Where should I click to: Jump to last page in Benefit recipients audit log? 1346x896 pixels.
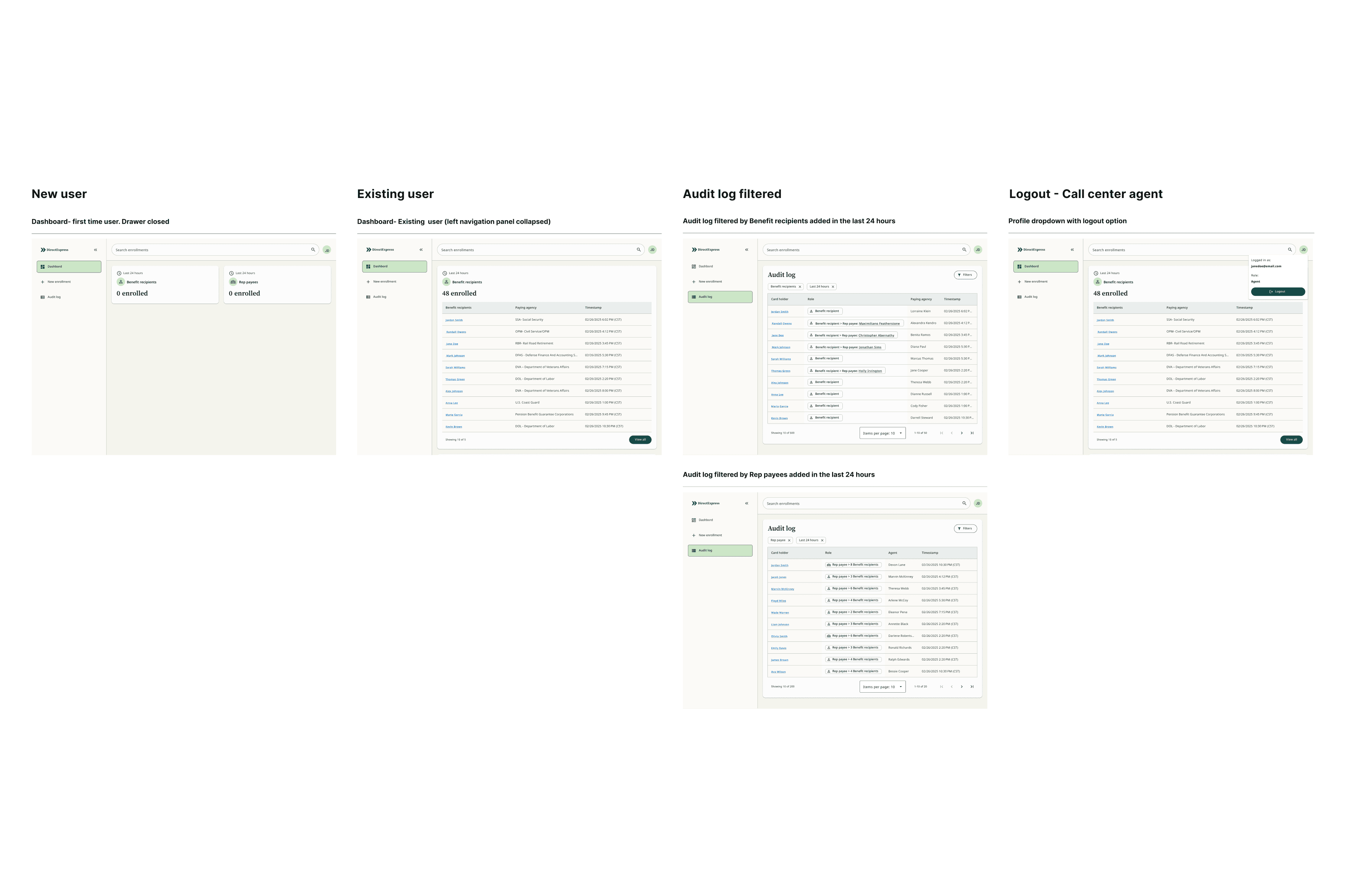pos(972,433)
